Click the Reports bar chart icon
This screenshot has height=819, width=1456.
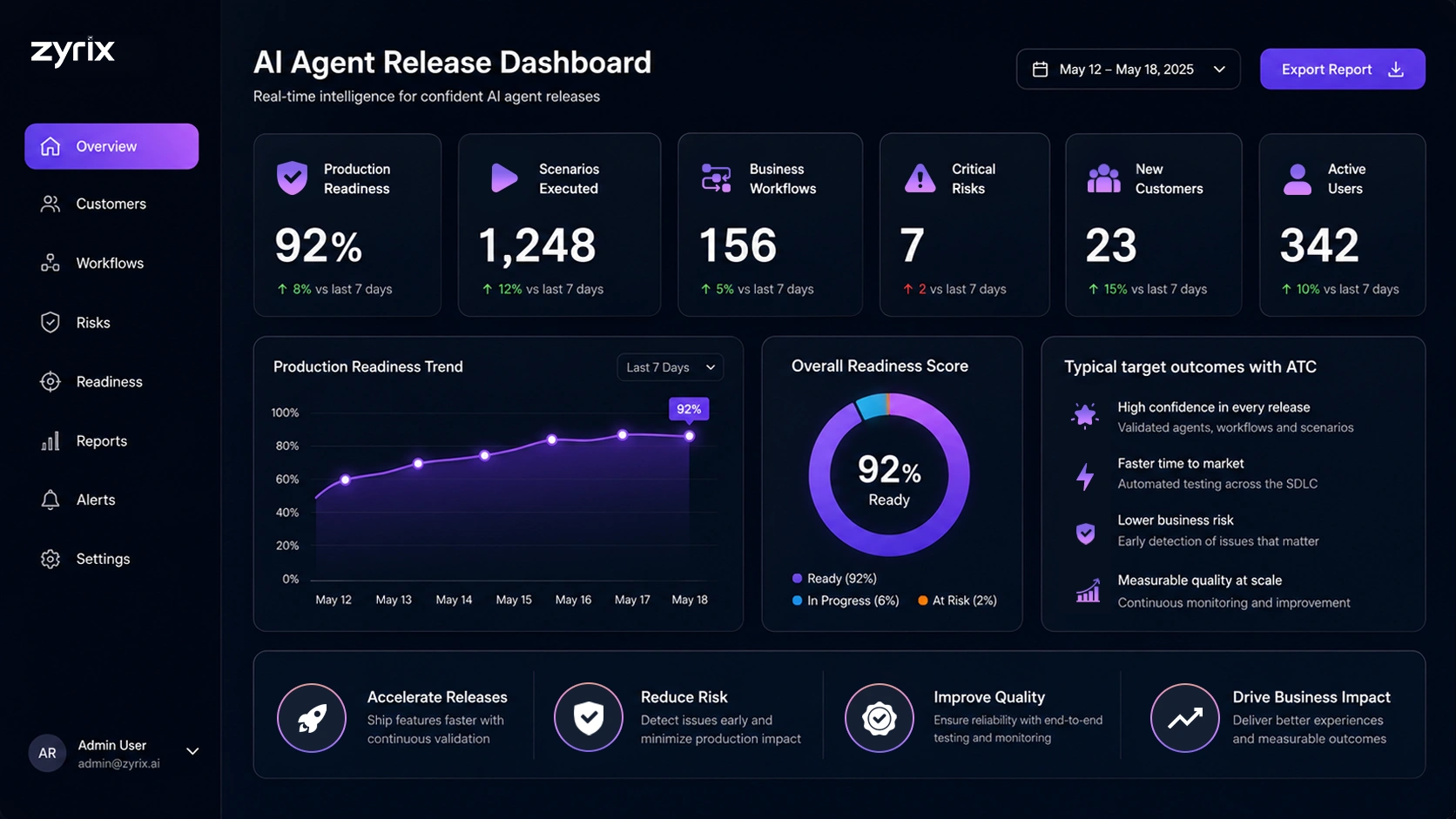[x=51, y=441]
